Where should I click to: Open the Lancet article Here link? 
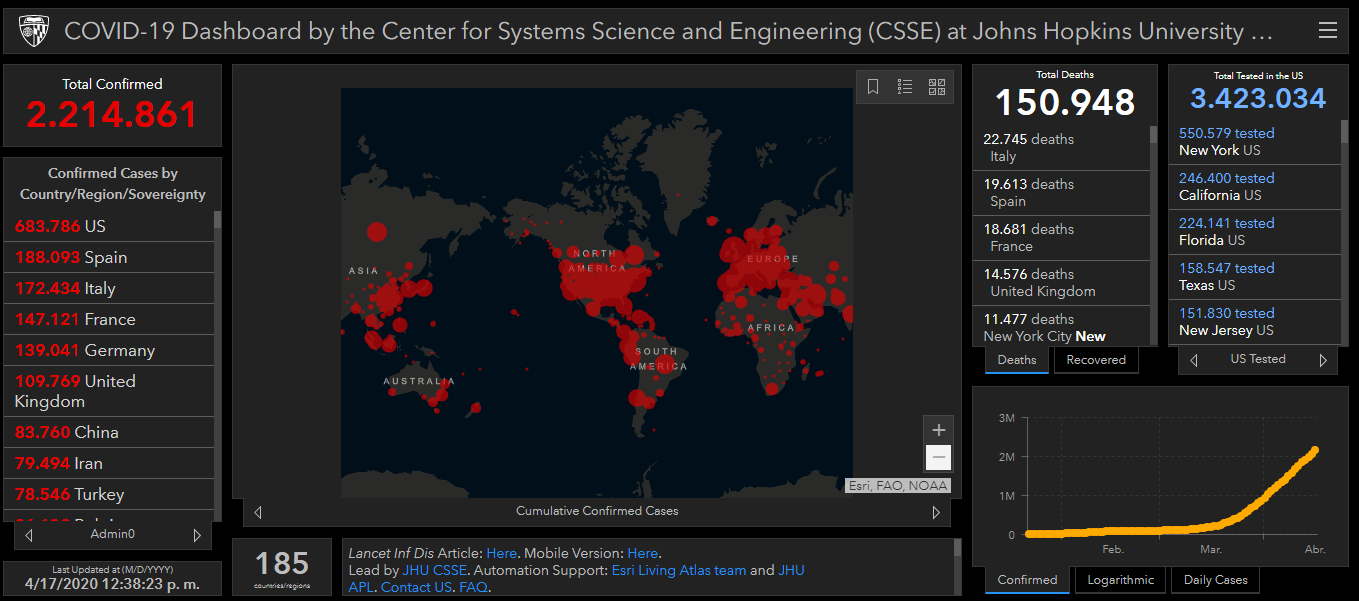[x=502, y=553]
